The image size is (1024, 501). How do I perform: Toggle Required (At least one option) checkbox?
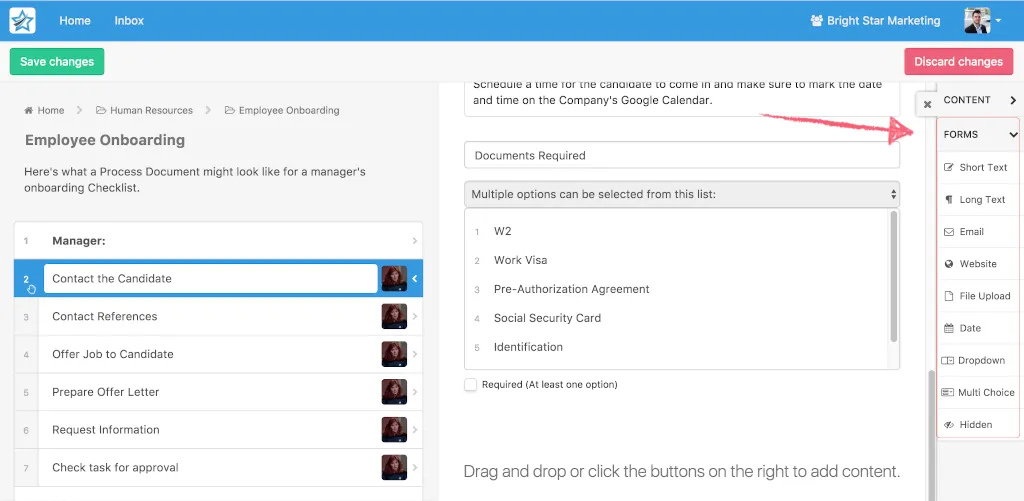[x=470, y=385]
